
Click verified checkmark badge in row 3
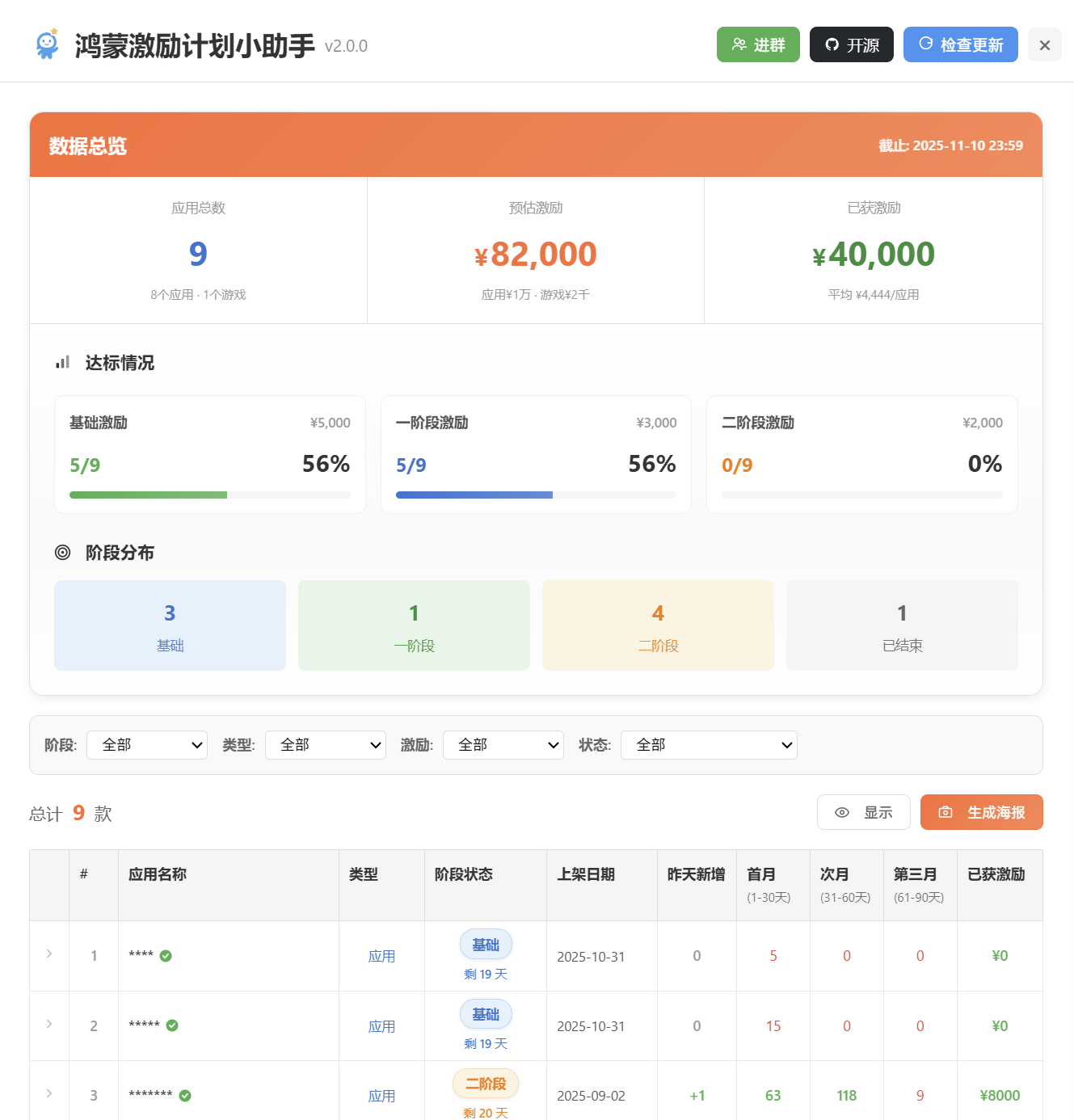(185, 1096)
